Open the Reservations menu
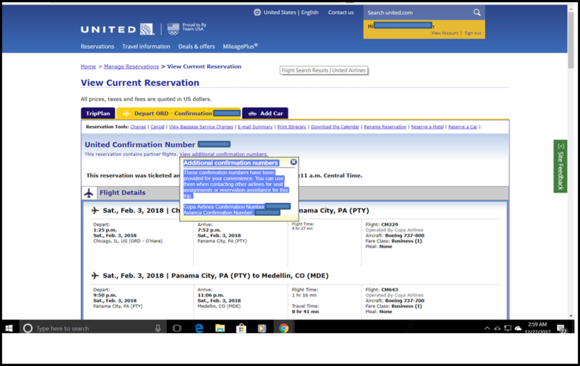580x366 pixels. click(x=97, y=46)
